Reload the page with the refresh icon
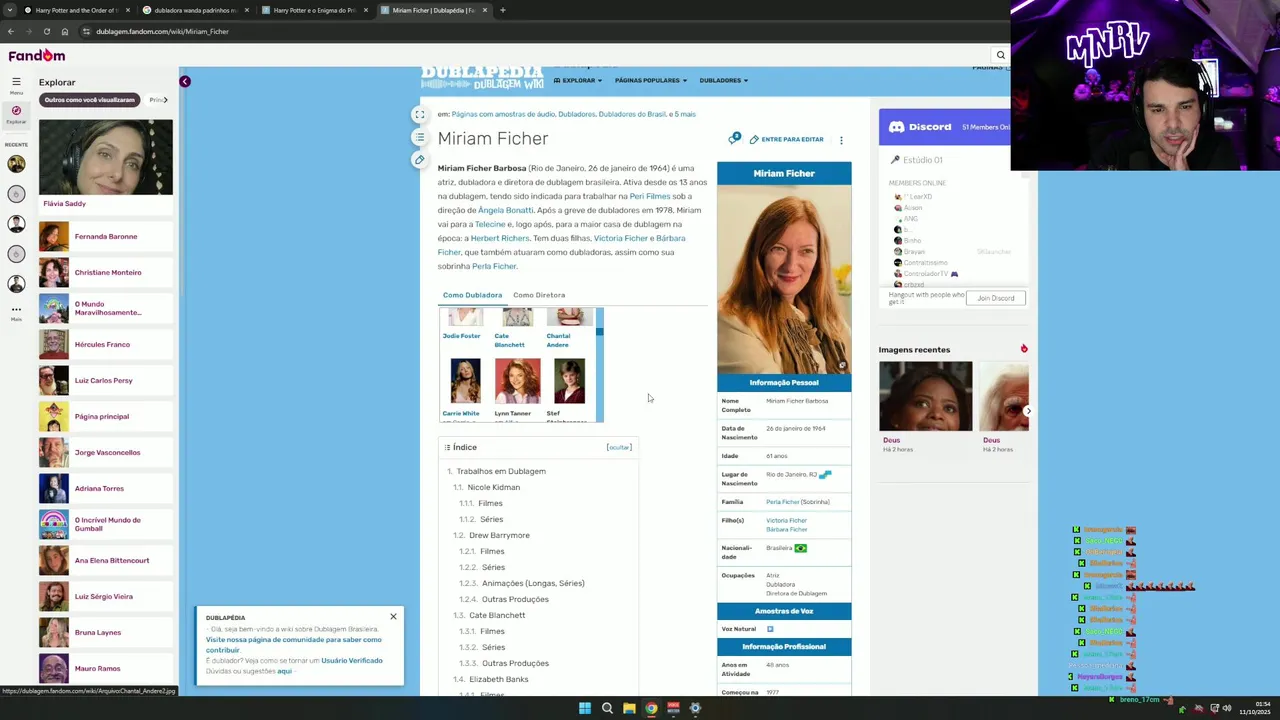The height and width of the screenshot is (720, 1280). pos(46,31)
